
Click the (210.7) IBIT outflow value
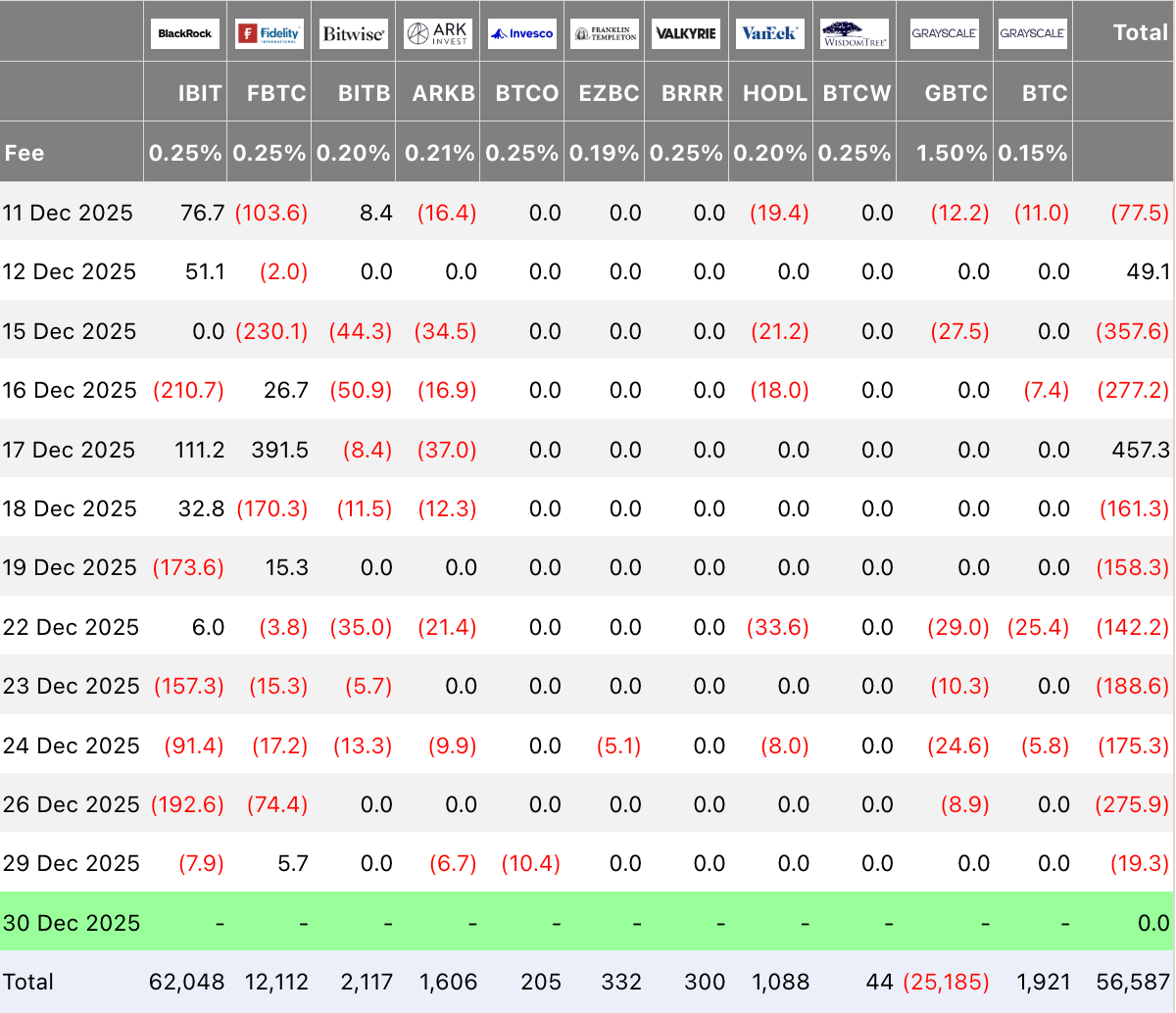pyautogui.click(x=188, y=390)
